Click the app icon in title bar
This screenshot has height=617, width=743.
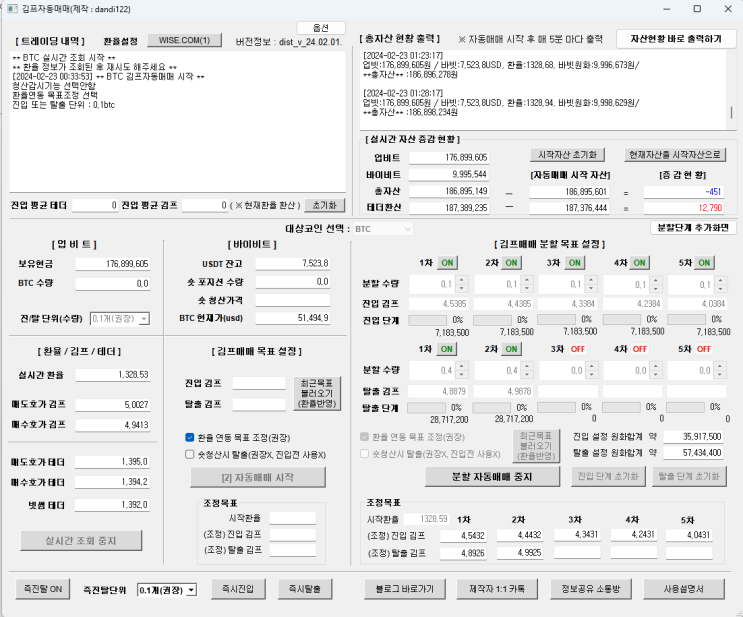tap(11, 9)
